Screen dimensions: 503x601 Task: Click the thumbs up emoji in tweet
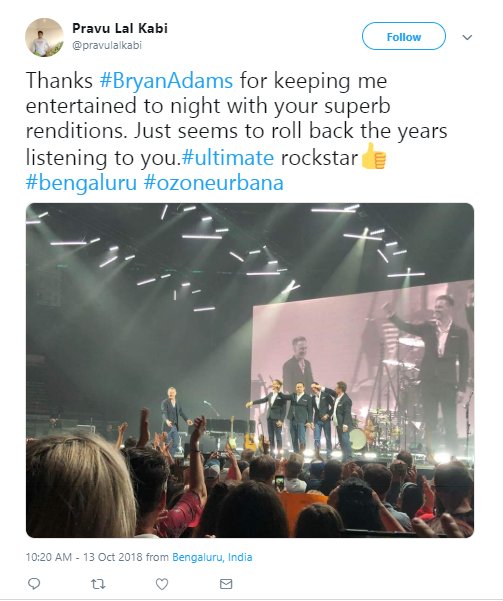click(373, 156)
